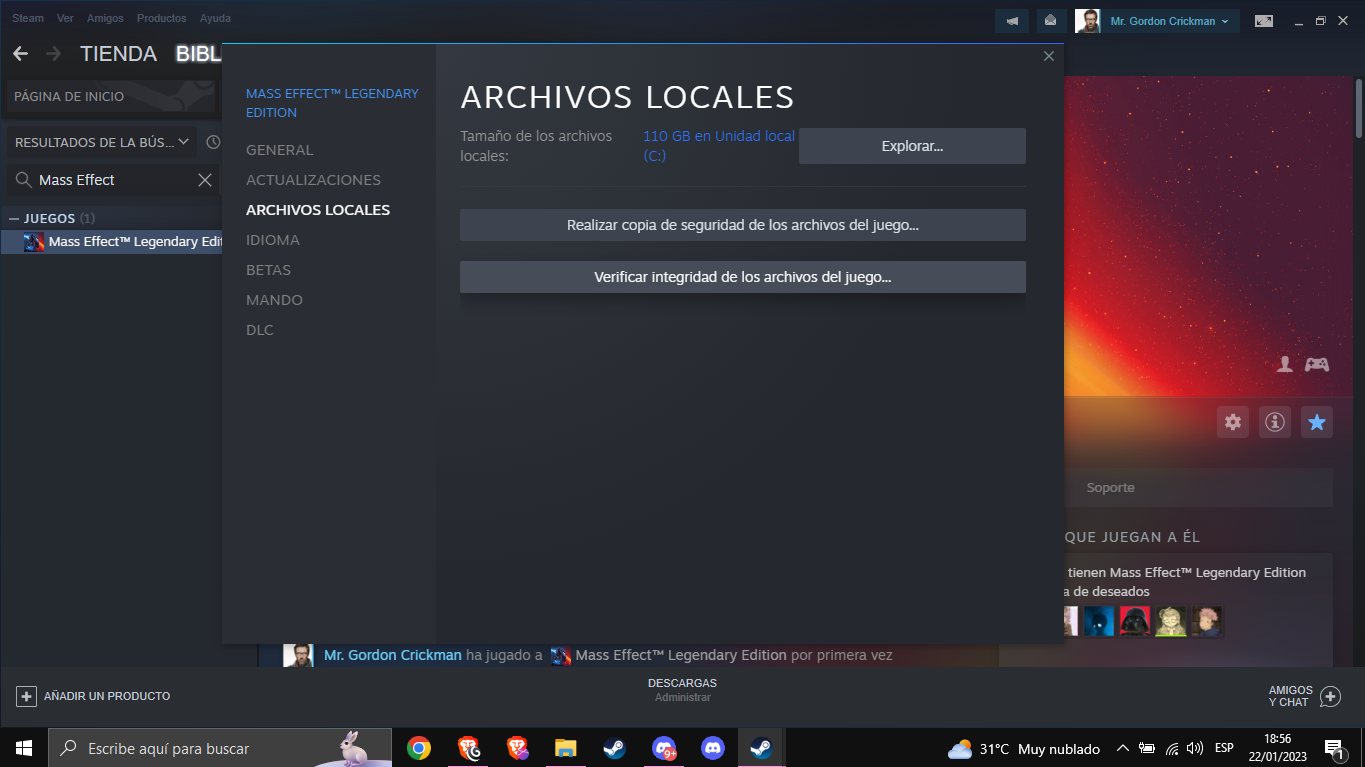Open Google Chrome from the taskbar
This screenshot has height=767, width=1365.
pyautogui.click(x=419, y=748)
